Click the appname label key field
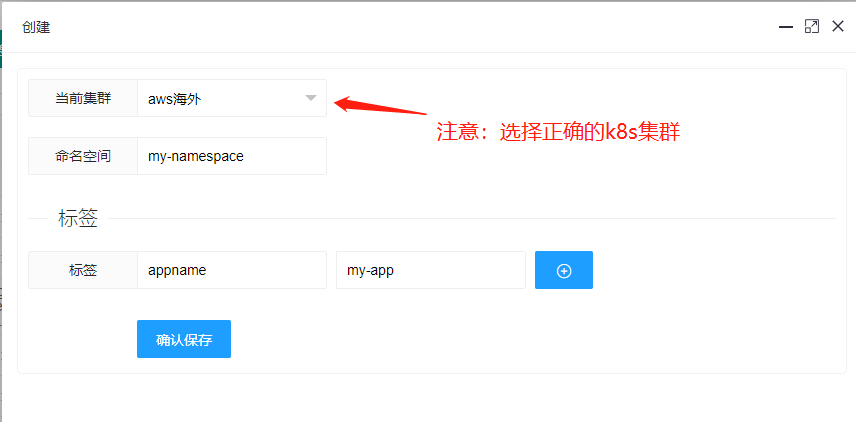Image resolution: width=856 pixels, height=422 pixels. click(x=232, y=270)
